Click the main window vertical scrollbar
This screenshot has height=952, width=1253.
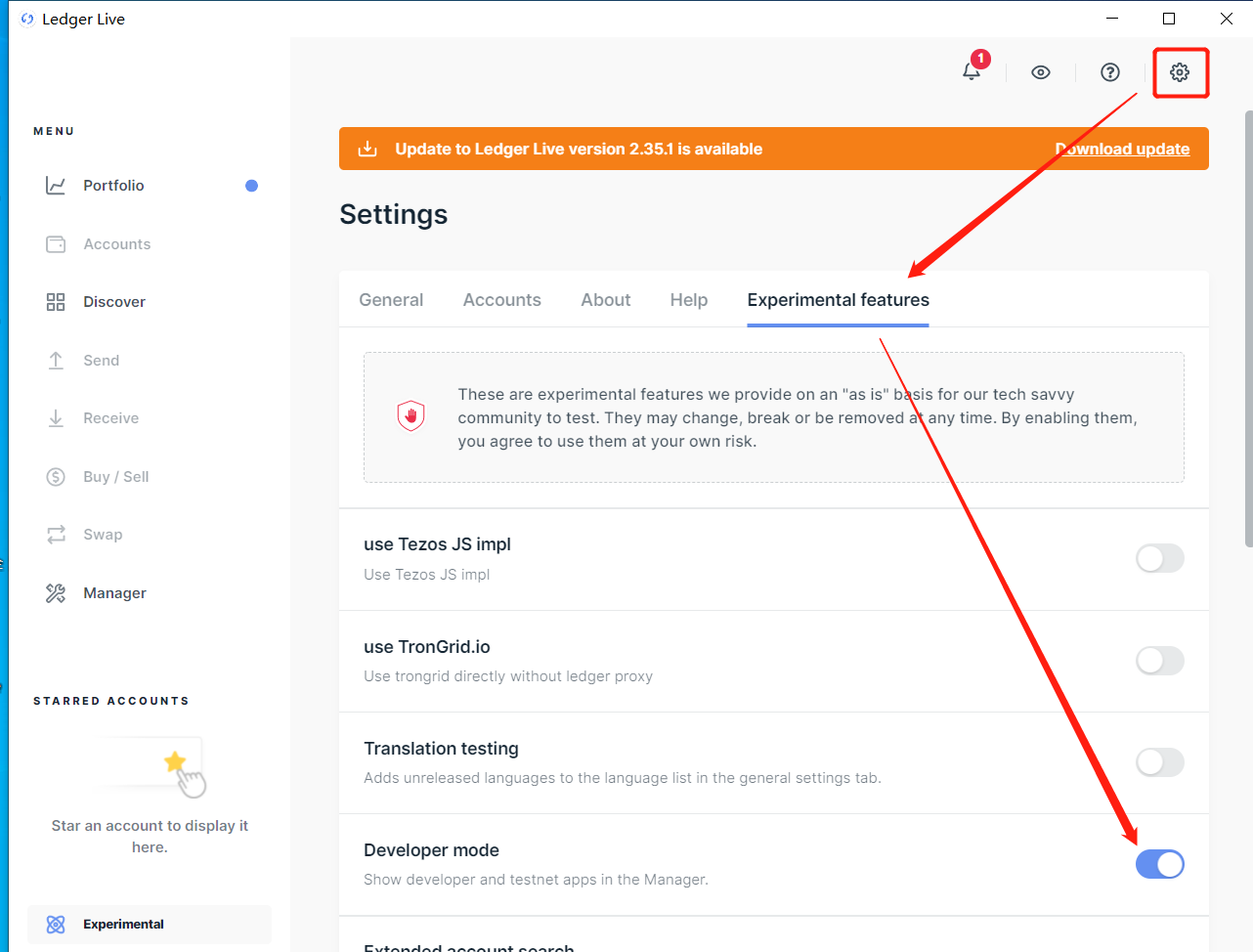[x=1248, y=328]
